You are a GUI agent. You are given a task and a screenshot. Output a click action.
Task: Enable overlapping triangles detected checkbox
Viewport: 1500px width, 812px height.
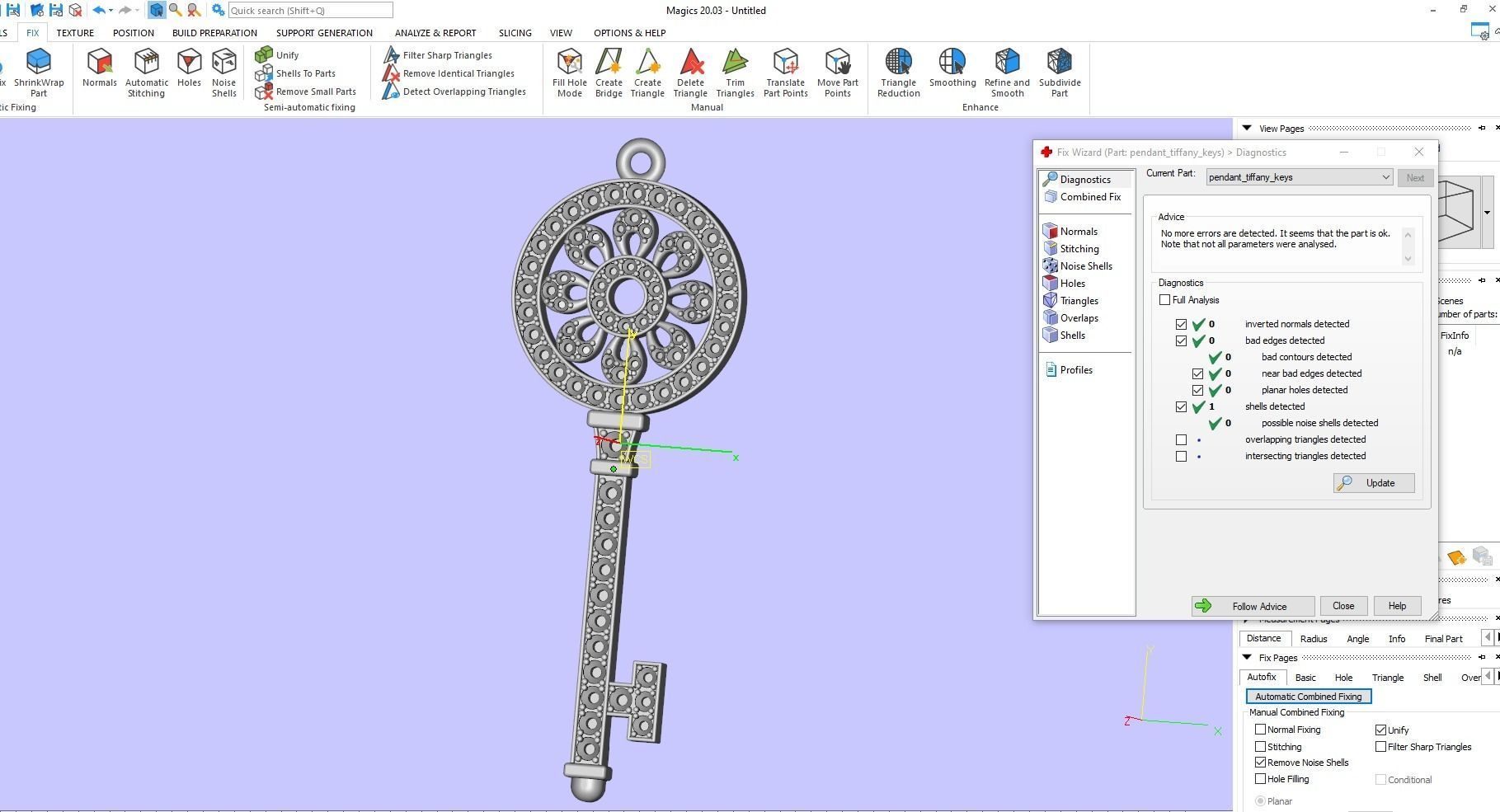pos(1181,439)
